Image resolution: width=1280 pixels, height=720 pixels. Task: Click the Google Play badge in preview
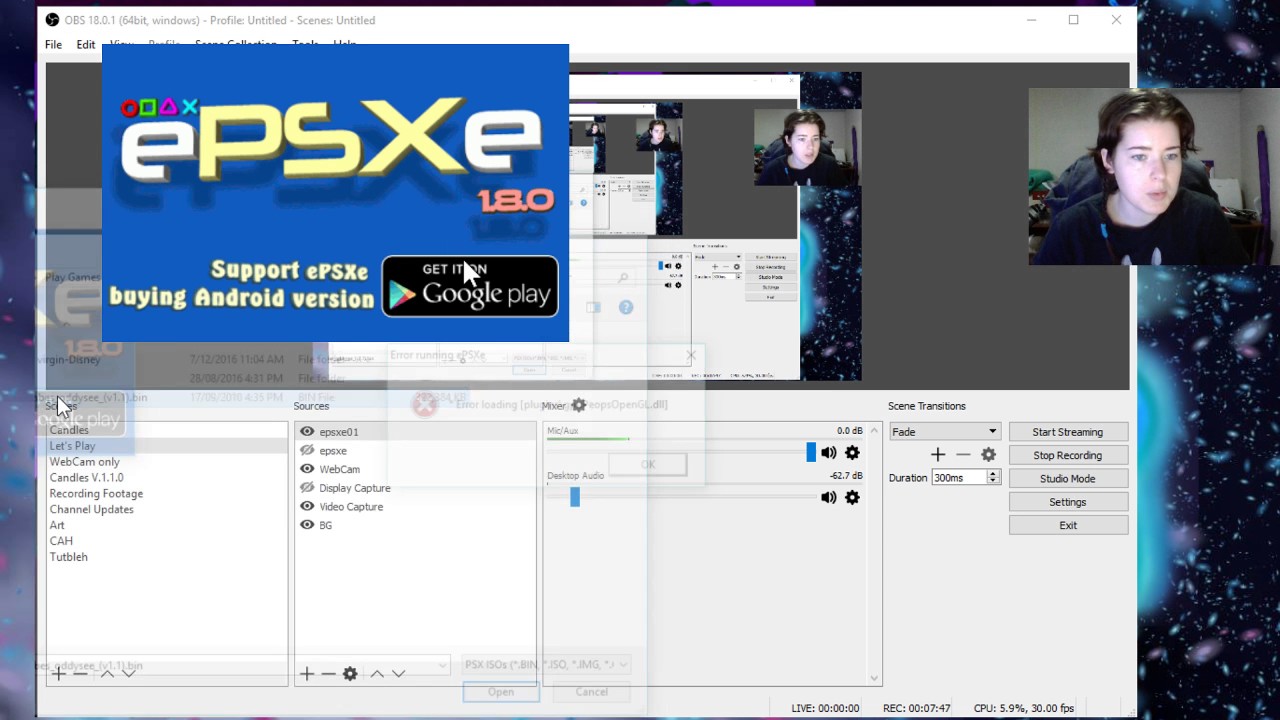click(470, 286)
